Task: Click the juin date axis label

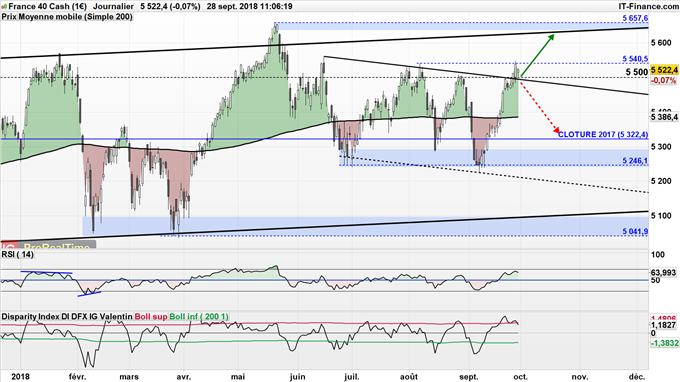Action: point(298,377)
